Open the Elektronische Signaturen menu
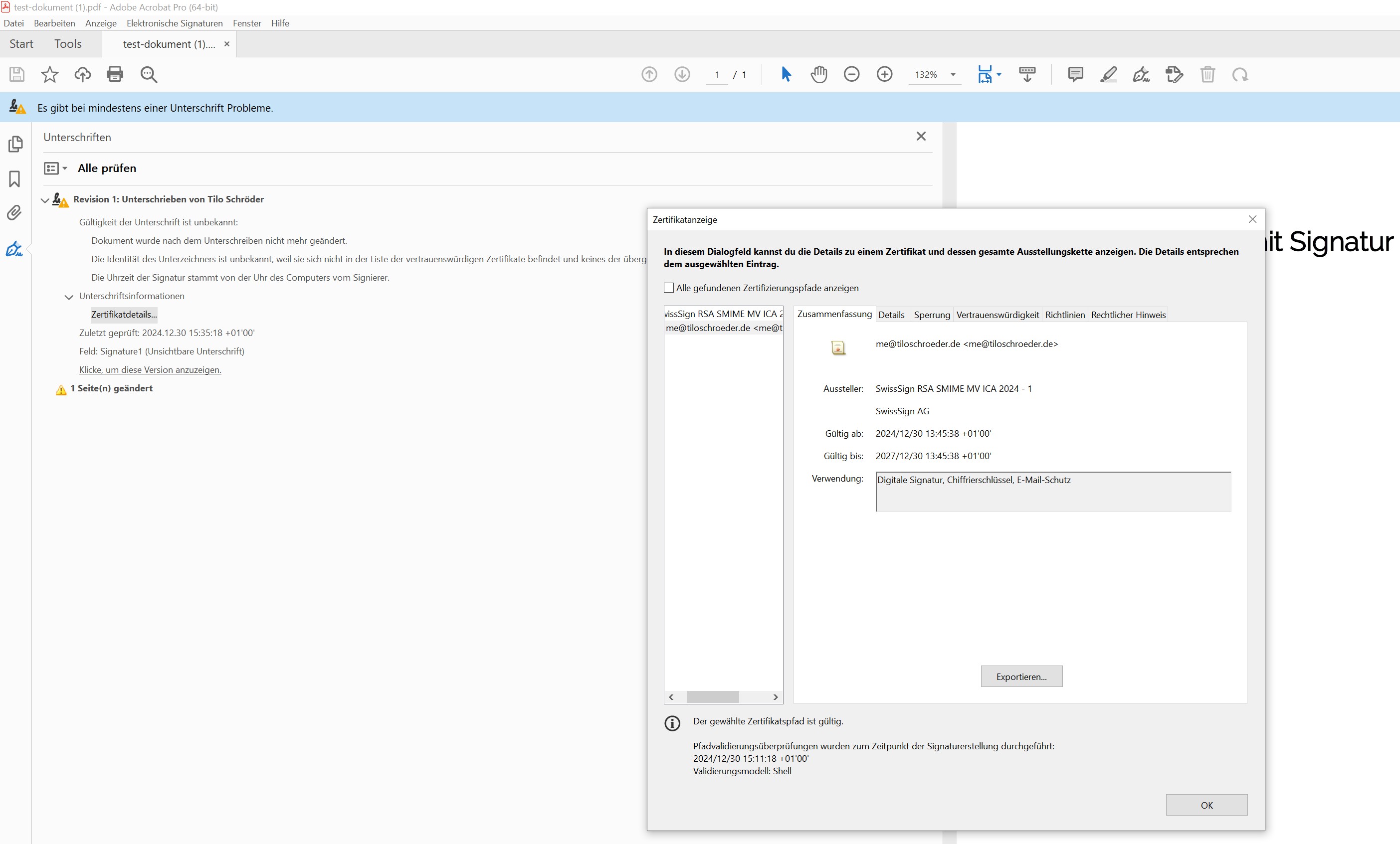Screen dimensions: 1400x844 [x=175, y=23]
